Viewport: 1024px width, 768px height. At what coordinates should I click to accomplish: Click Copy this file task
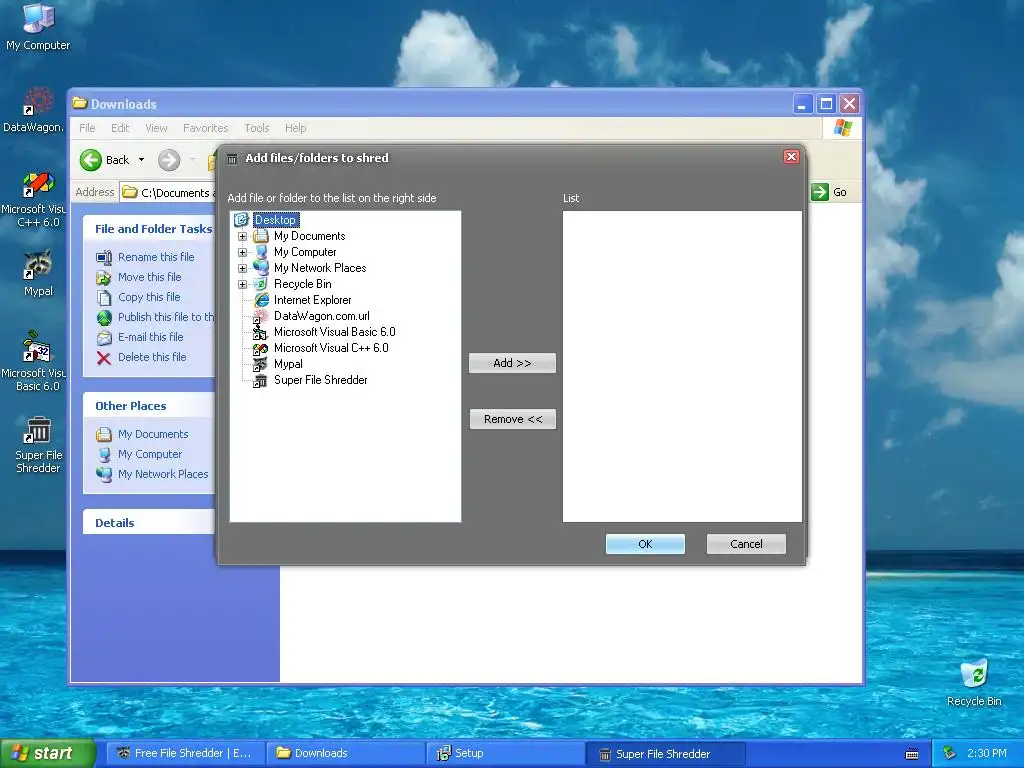[149, 297]
